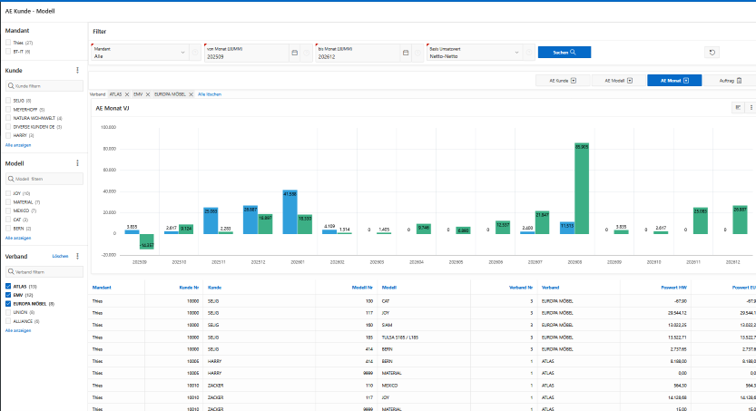
Task: Check the ALLIANCE Verband checkbox
Action: pos(8,321)
